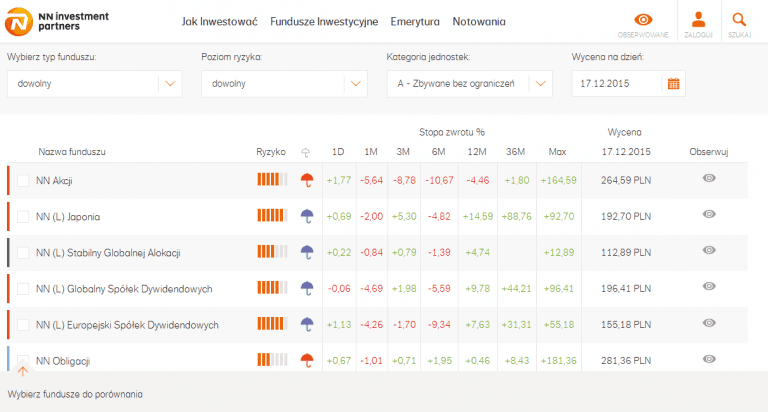This screenshot has width=768, height=412.
Task: Click the valuation date input field
Action: tap(616, 84)
